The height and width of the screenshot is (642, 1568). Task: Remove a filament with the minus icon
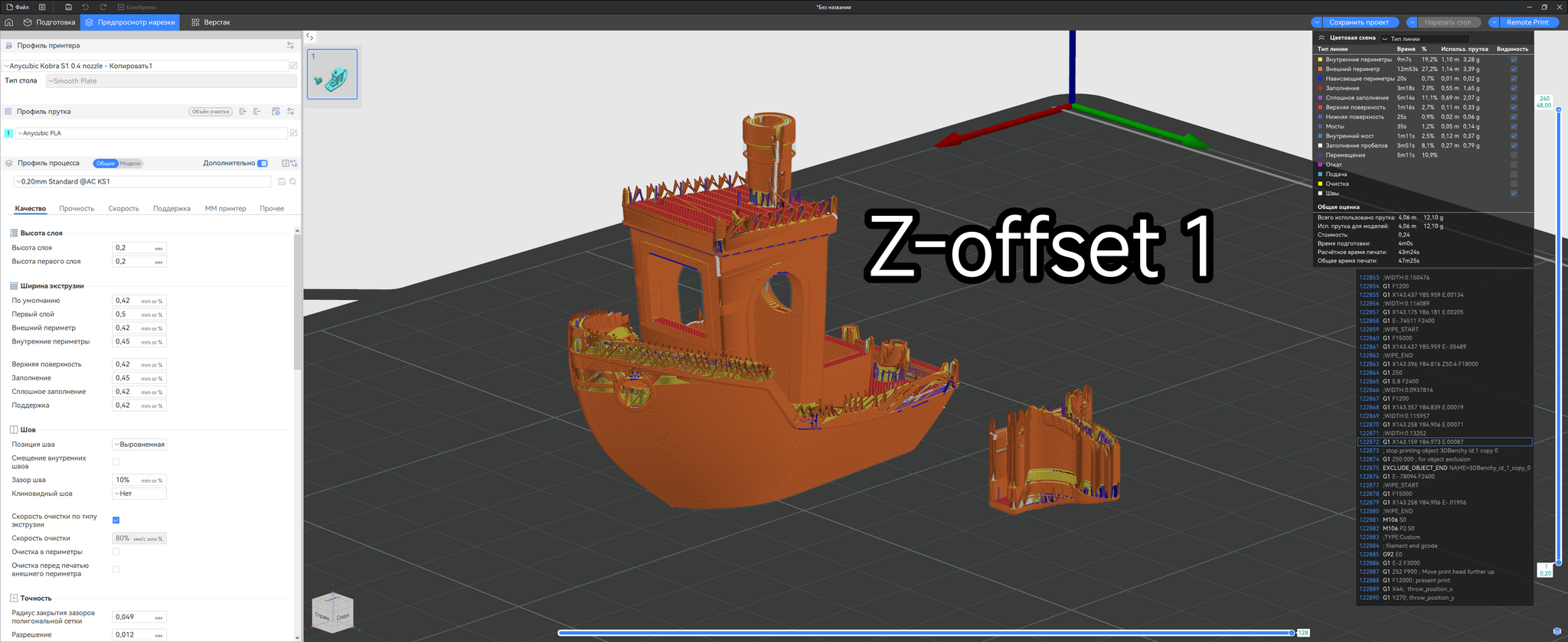pos(257,112)
